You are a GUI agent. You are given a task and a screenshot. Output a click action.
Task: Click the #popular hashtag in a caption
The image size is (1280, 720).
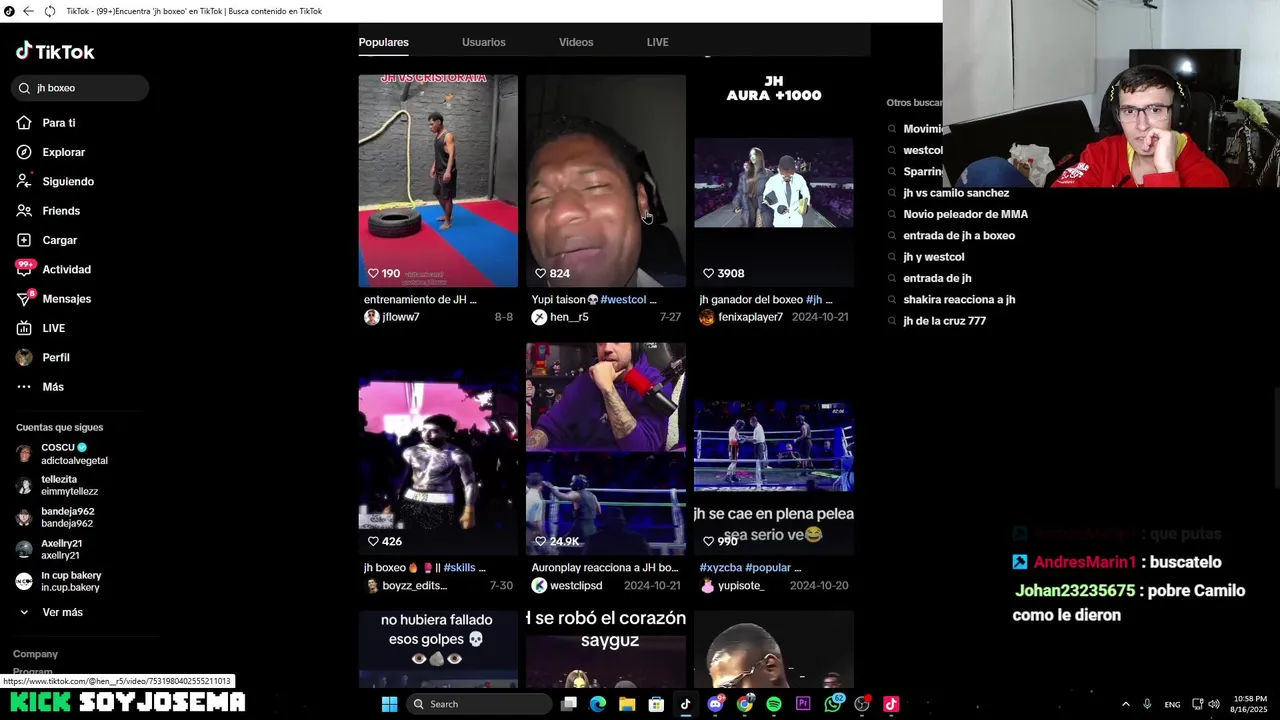pyautogui.click(x=768, y=567)
